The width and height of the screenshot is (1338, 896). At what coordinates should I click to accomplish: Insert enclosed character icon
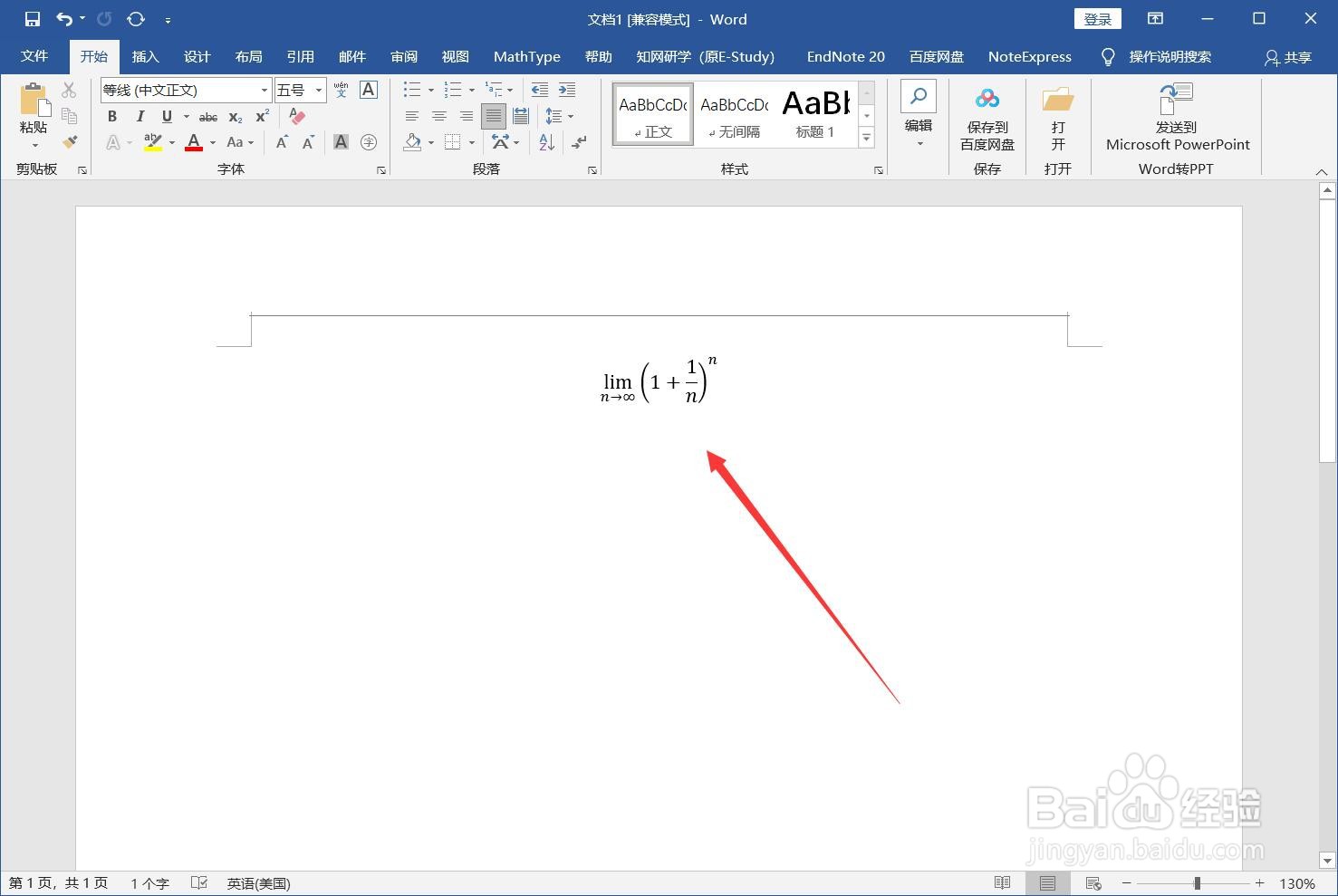[x=368, y=142]
